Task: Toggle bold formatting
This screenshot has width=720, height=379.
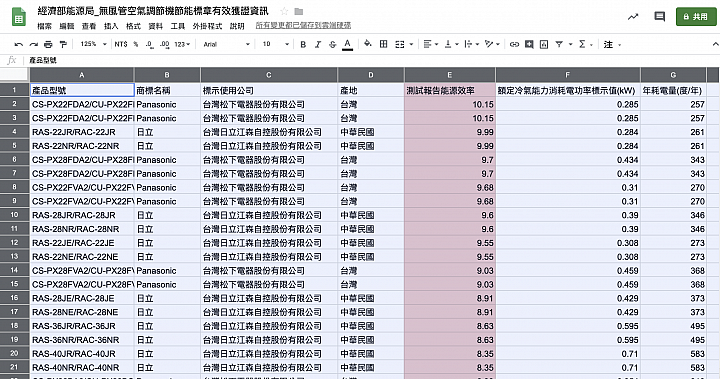Action: [303, 45]
